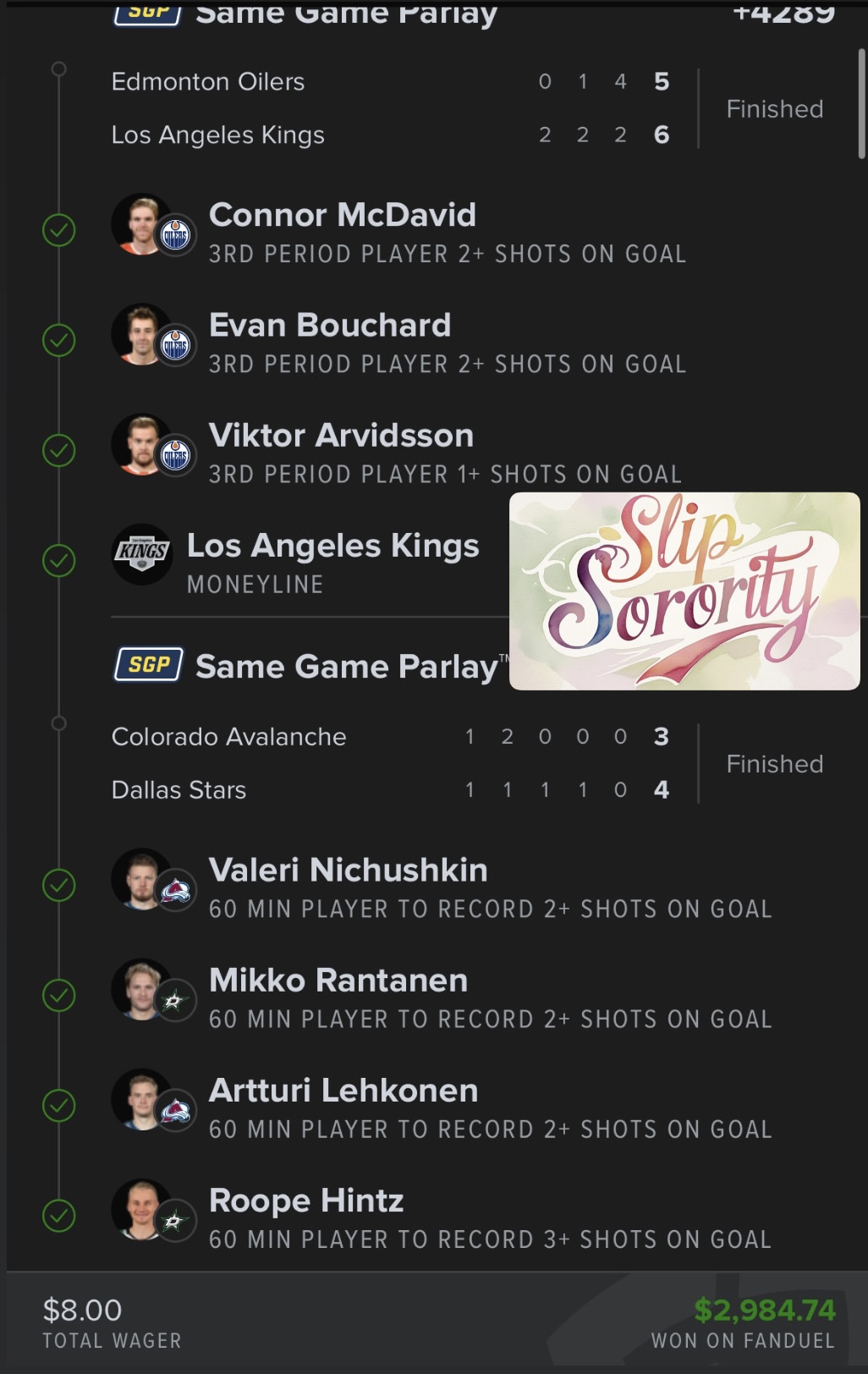Click the green checkmark beside Kings Moneyline
Viewport: 868px width, 1374px height.
(59, 560)
